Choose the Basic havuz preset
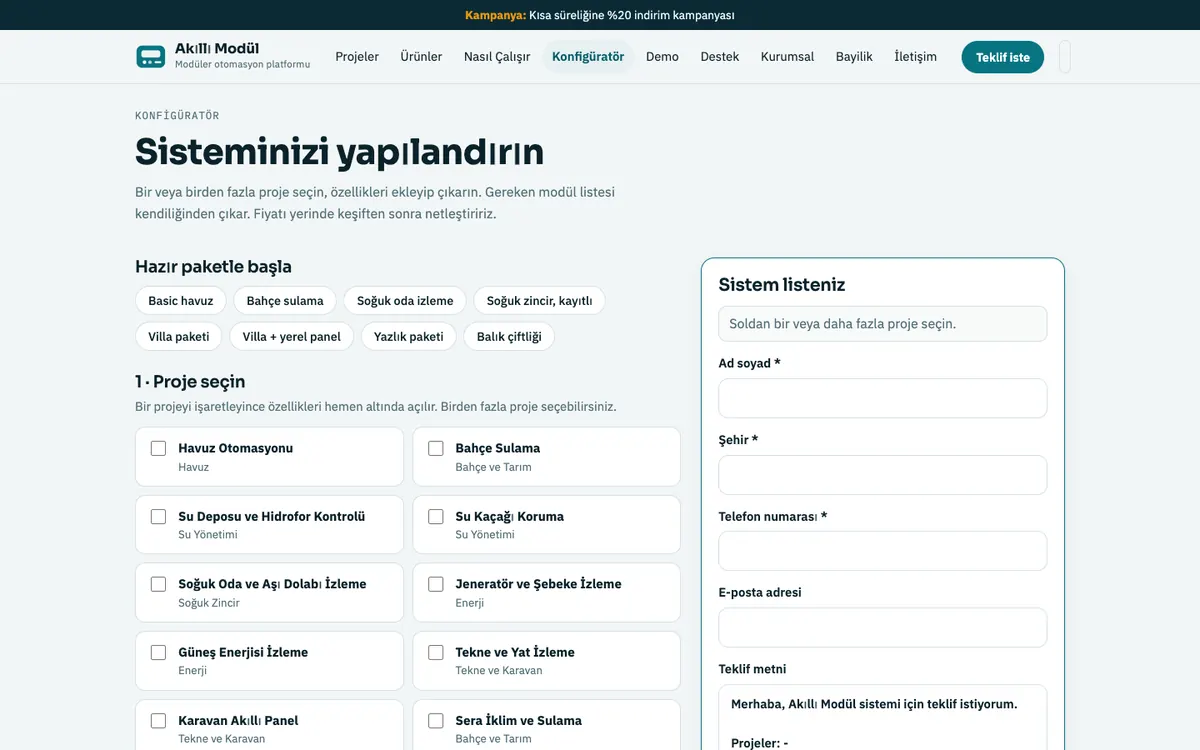 pyautogui.click(x=181, y=301)
